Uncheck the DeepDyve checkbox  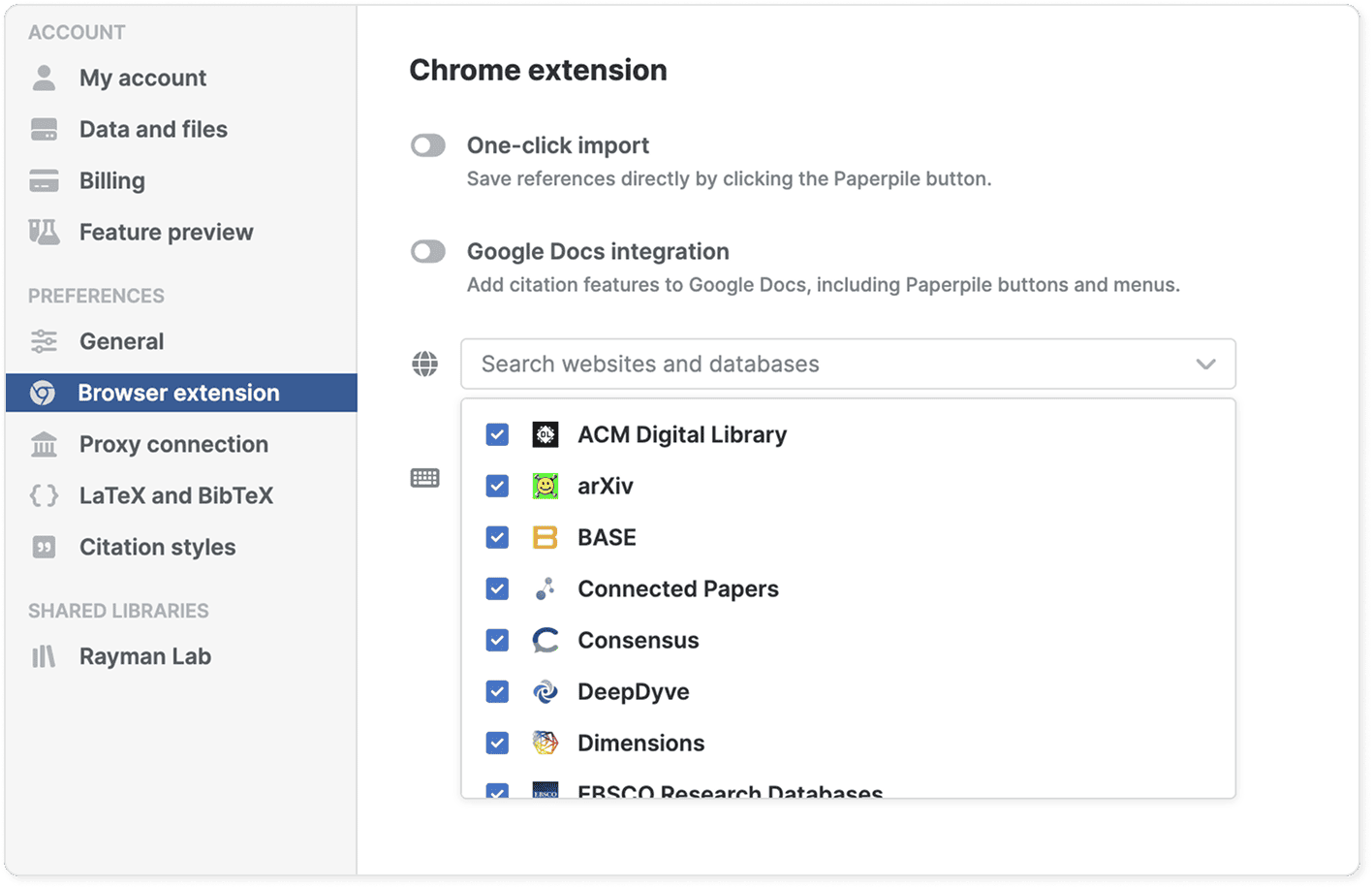coord(497,691)
